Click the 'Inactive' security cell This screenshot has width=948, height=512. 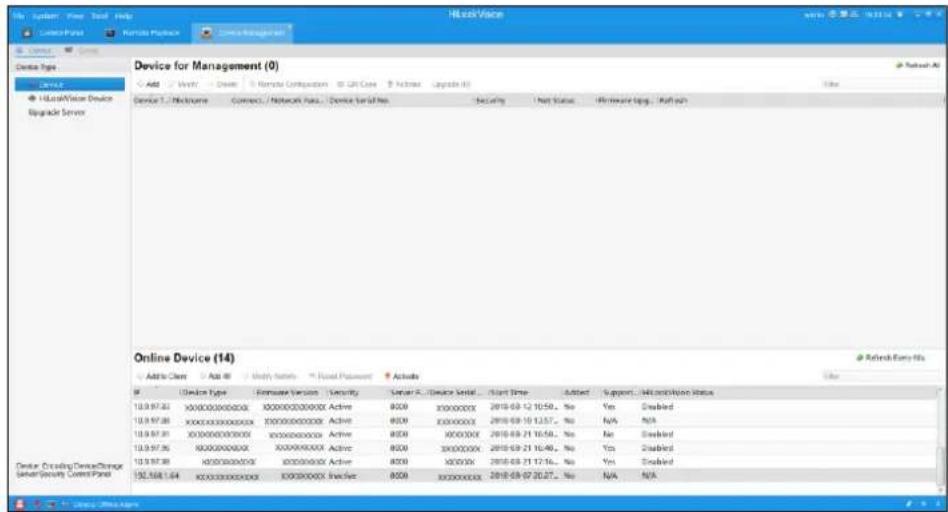343,476
